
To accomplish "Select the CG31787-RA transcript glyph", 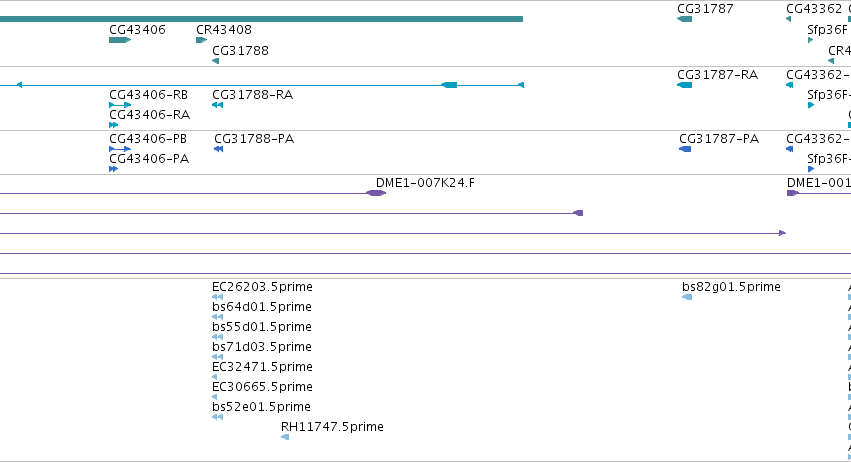I will pos(684,85).
